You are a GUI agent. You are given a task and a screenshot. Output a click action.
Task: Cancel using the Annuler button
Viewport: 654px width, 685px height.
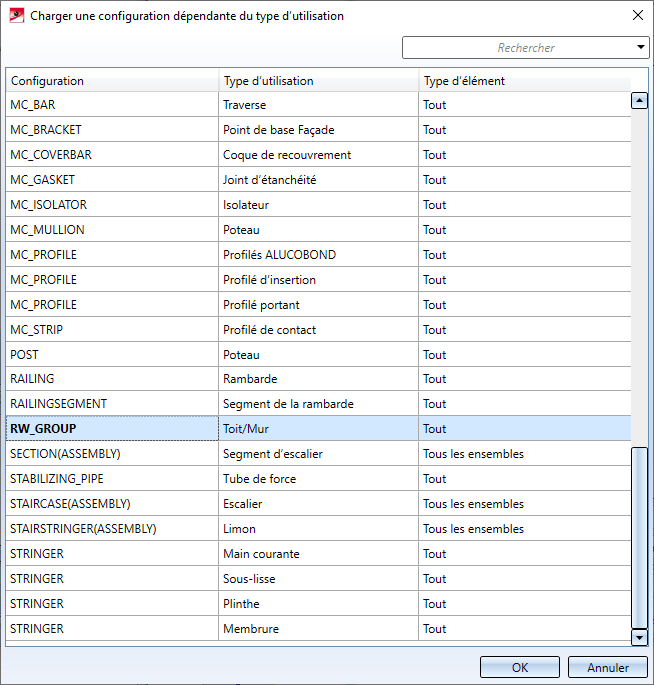point(607,667)
